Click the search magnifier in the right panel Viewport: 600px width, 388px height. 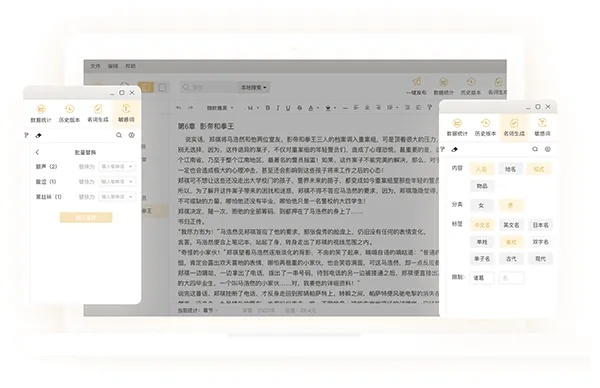tap(535, 149)
